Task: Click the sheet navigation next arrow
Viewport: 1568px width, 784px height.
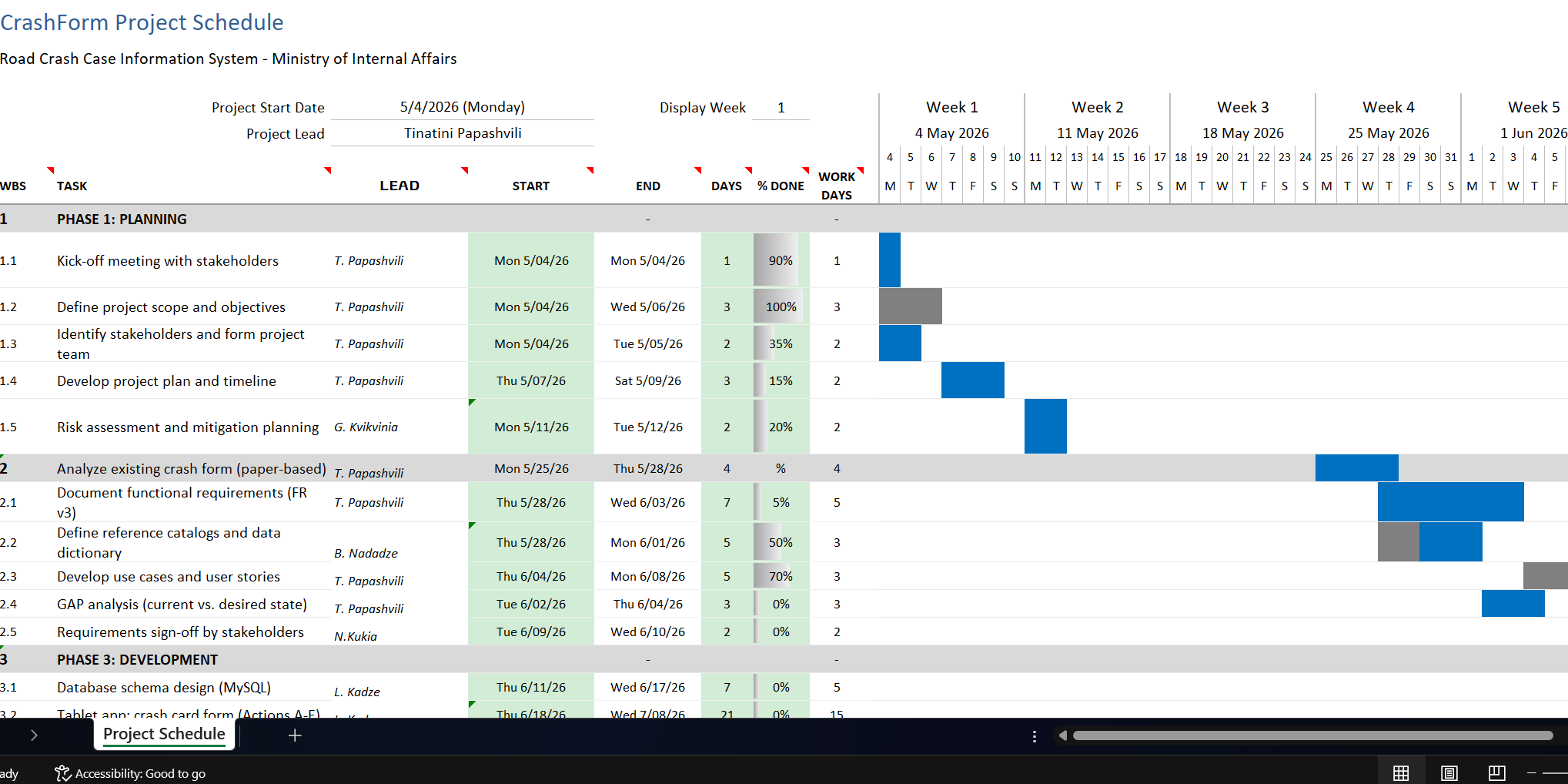Action: pyautogui.click(x=34, y=735)
